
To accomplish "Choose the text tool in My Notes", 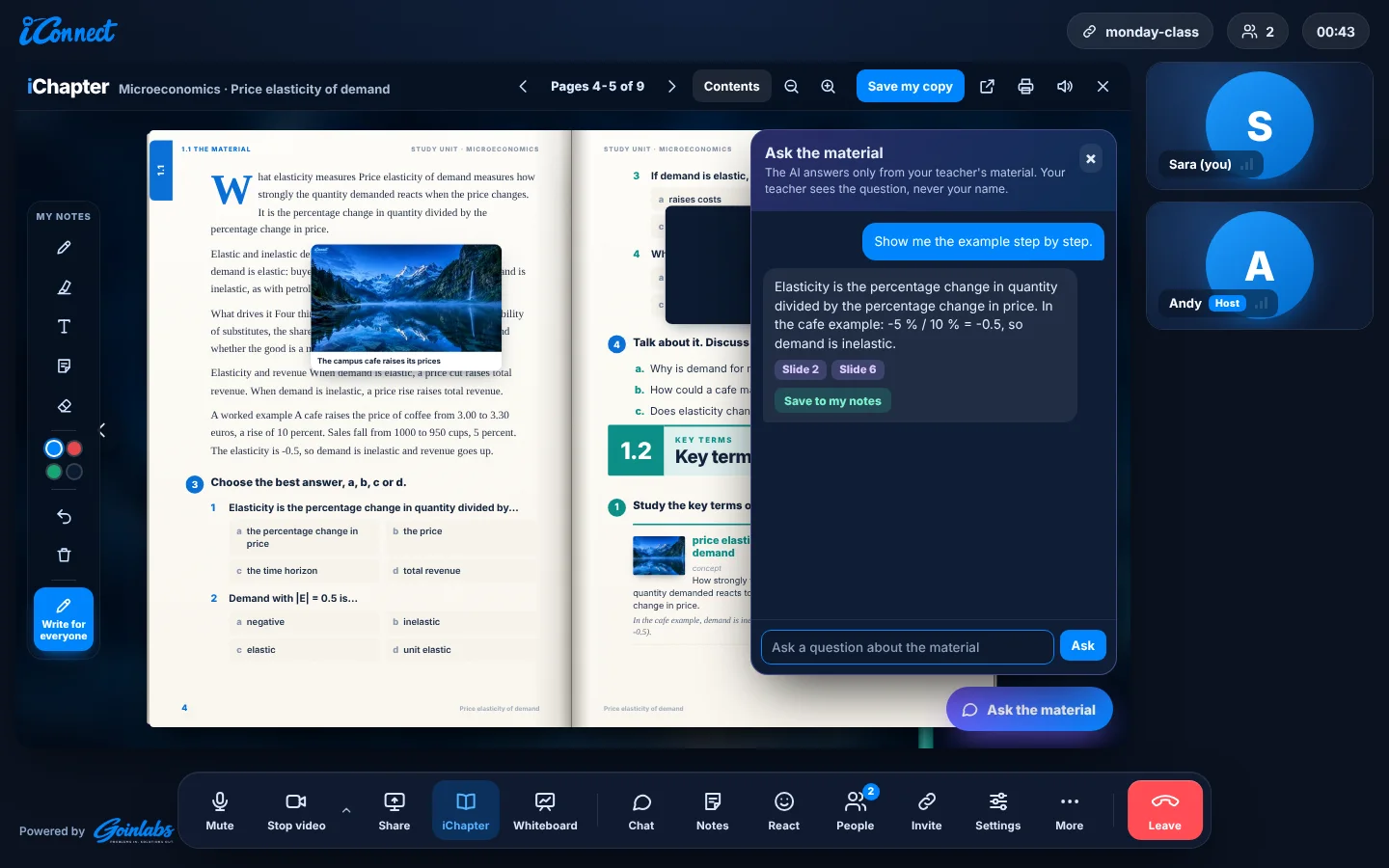I will 64,327.
